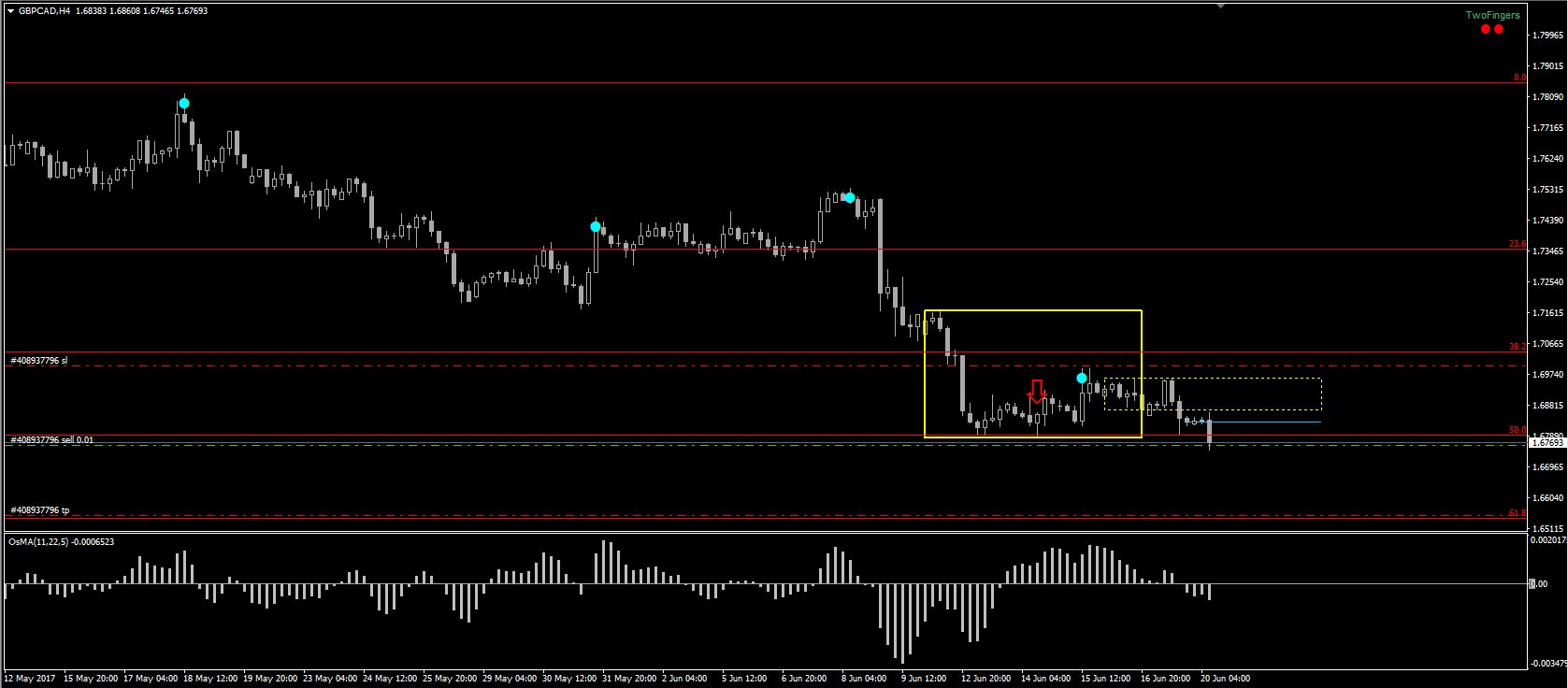
Task: Select the cyan dot at the 8 Jun high
Action: coord(849,197)
